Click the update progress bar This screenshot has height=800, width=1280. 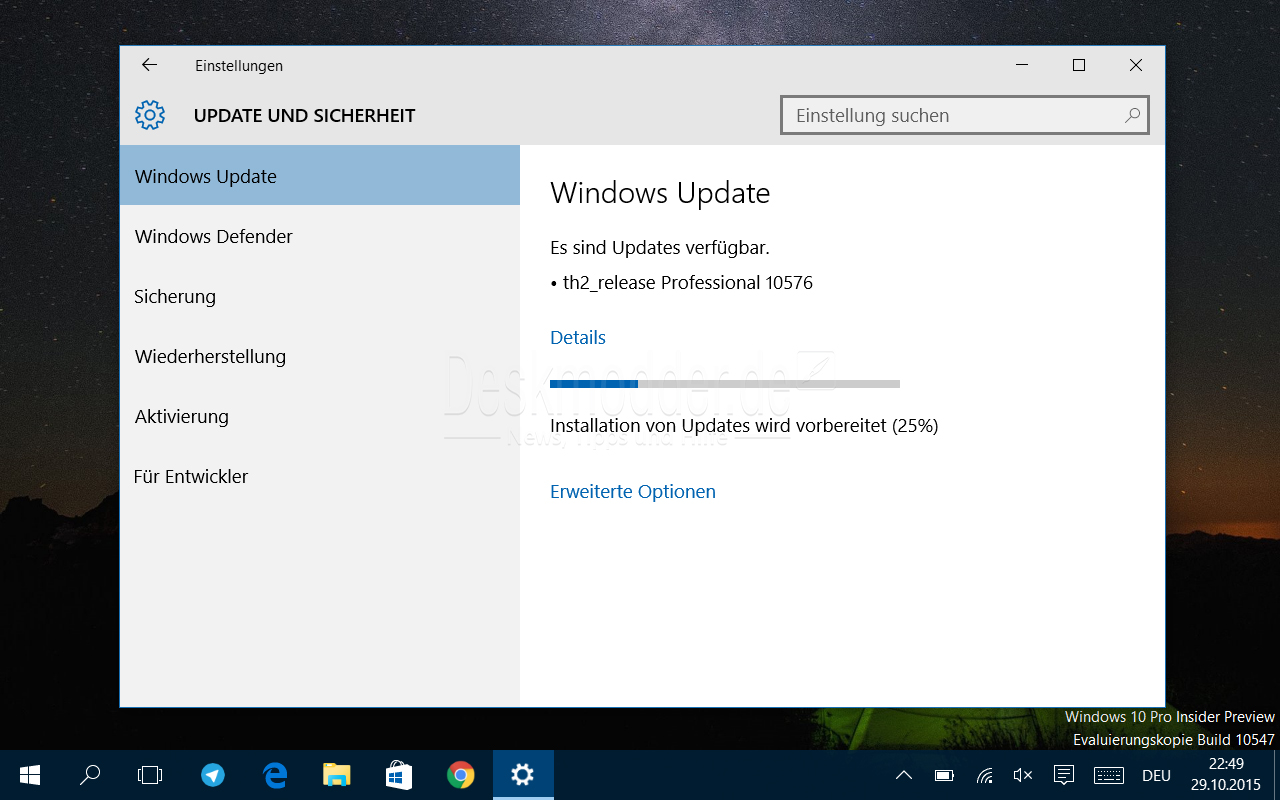[x=725, y=384]
